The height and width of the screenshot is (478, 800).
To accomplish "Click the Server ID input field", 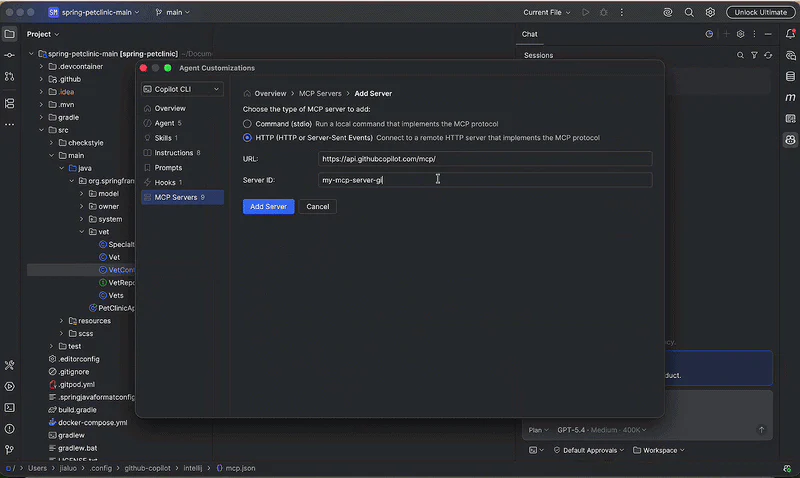I will pyautogui.click(x=485, y=180).
